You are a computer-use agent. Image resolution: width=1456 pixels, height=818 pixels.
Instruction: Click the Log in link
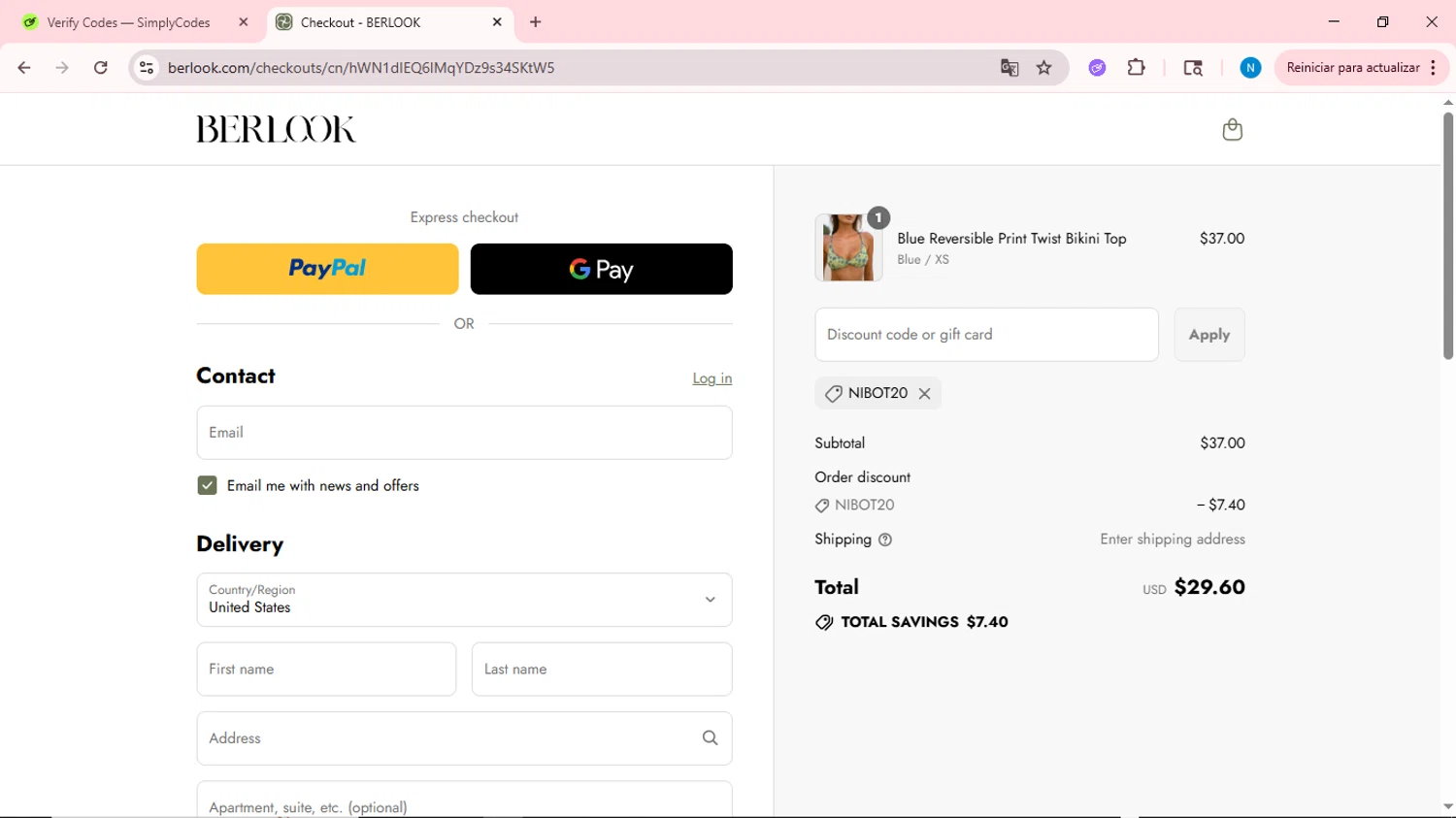[x=711, y=378]
